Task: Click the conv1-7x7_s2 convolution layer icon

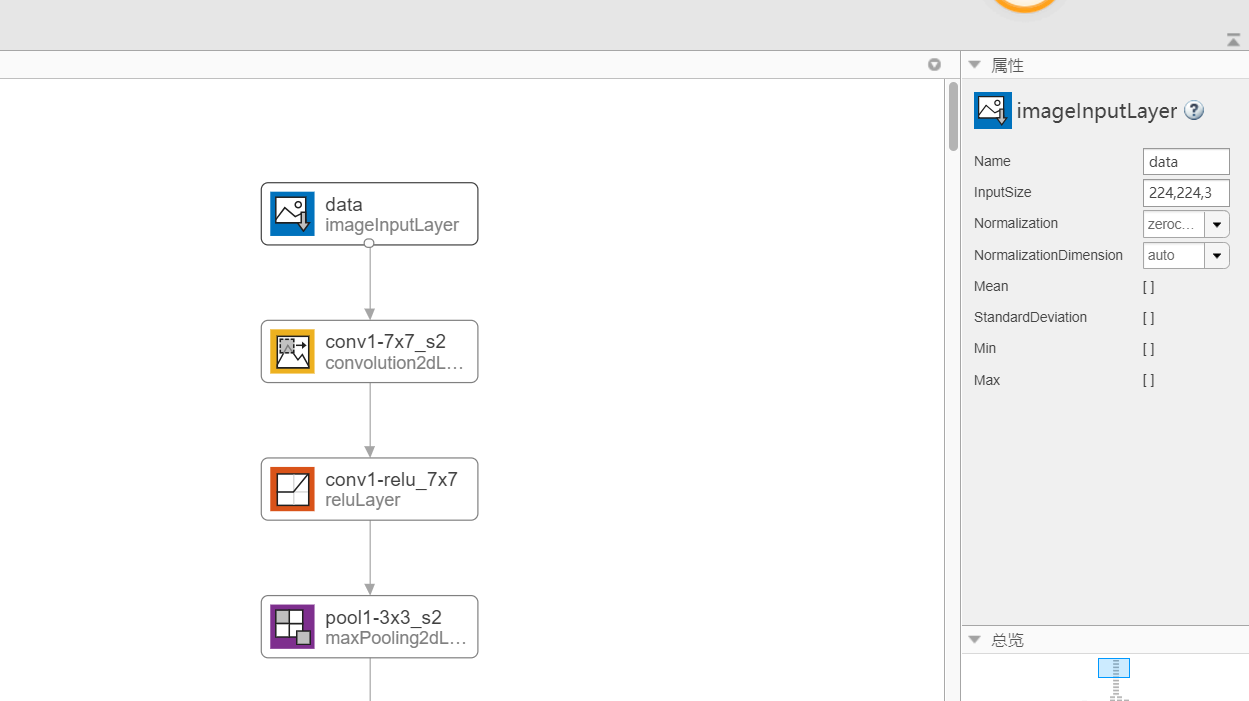Action: point(292,352)
